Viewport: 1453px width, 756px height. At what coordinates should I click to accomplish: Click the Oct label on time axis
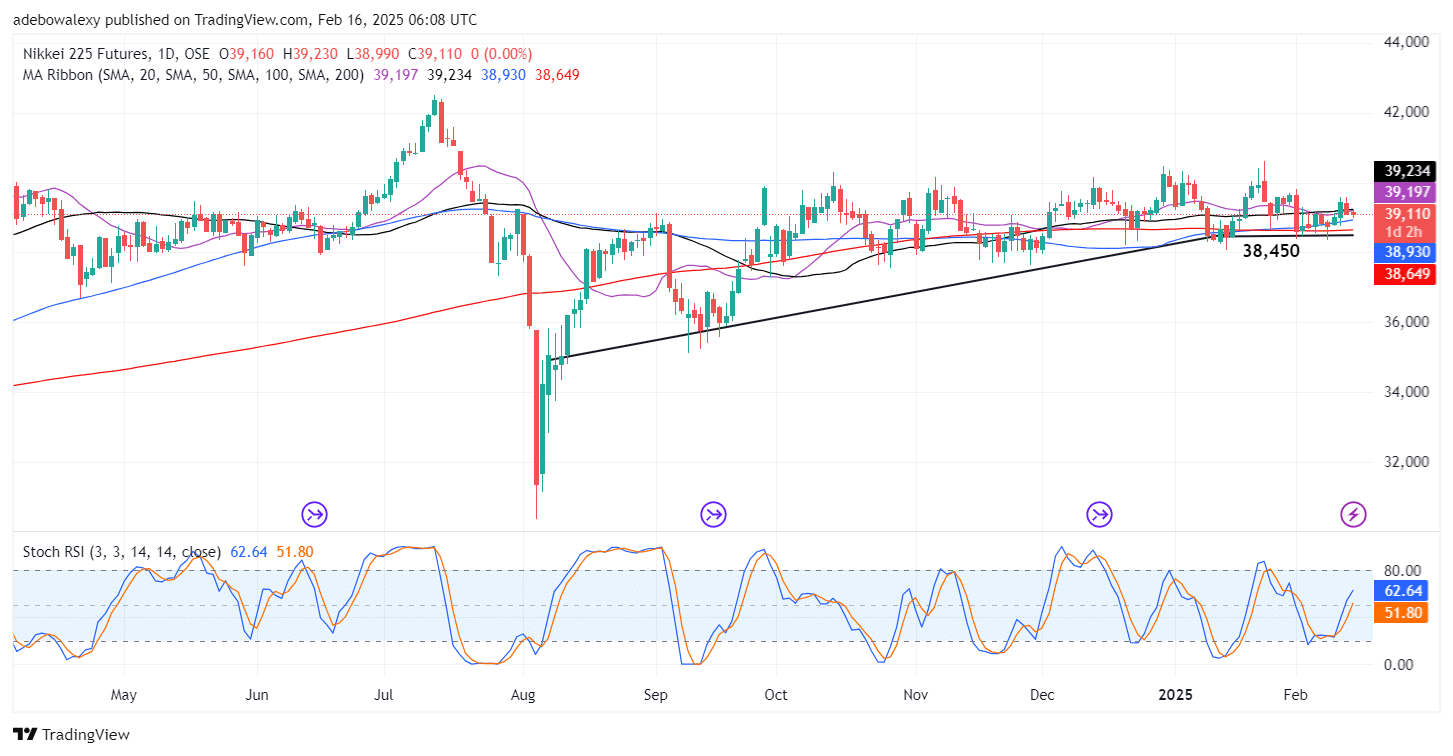pos(775,695)
